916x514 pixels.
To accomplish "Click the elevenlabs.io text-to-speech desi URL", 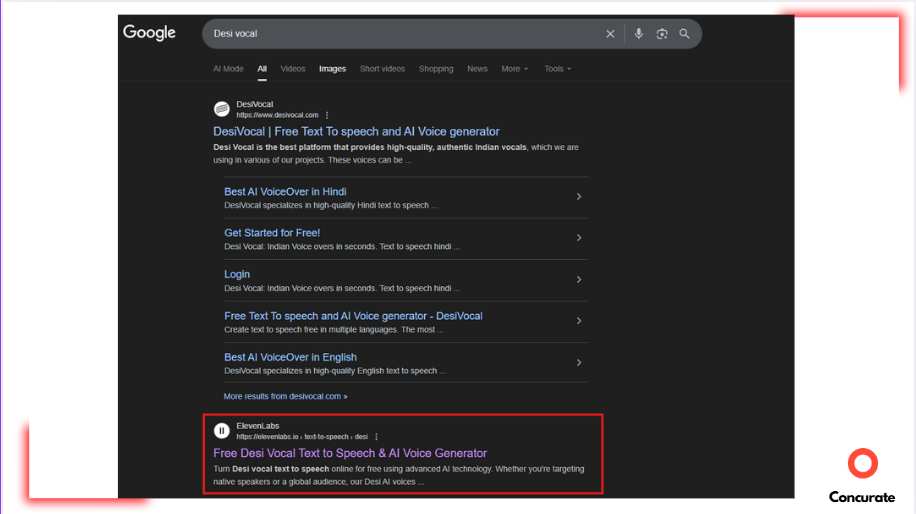I will point(302,436).
